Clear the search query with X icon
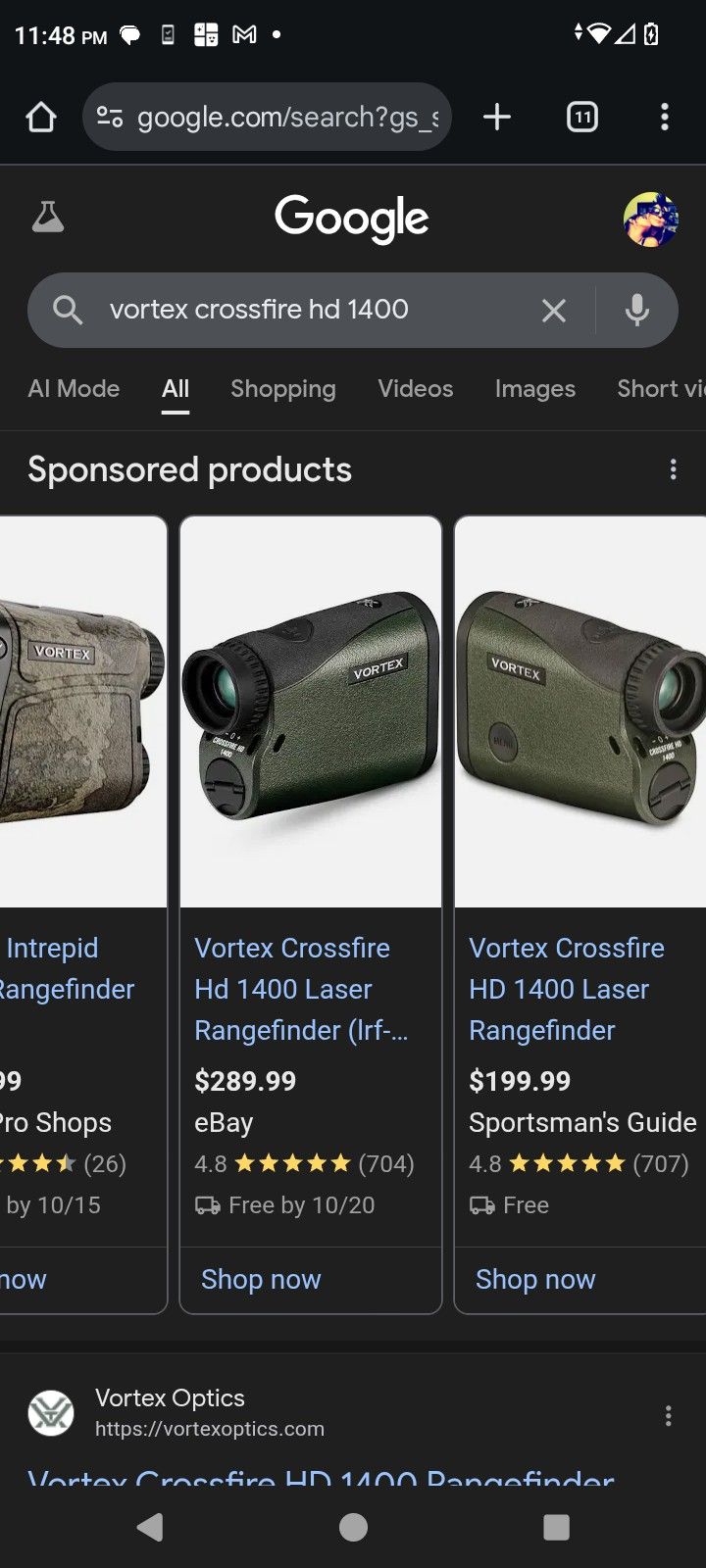 coord(554,311)
